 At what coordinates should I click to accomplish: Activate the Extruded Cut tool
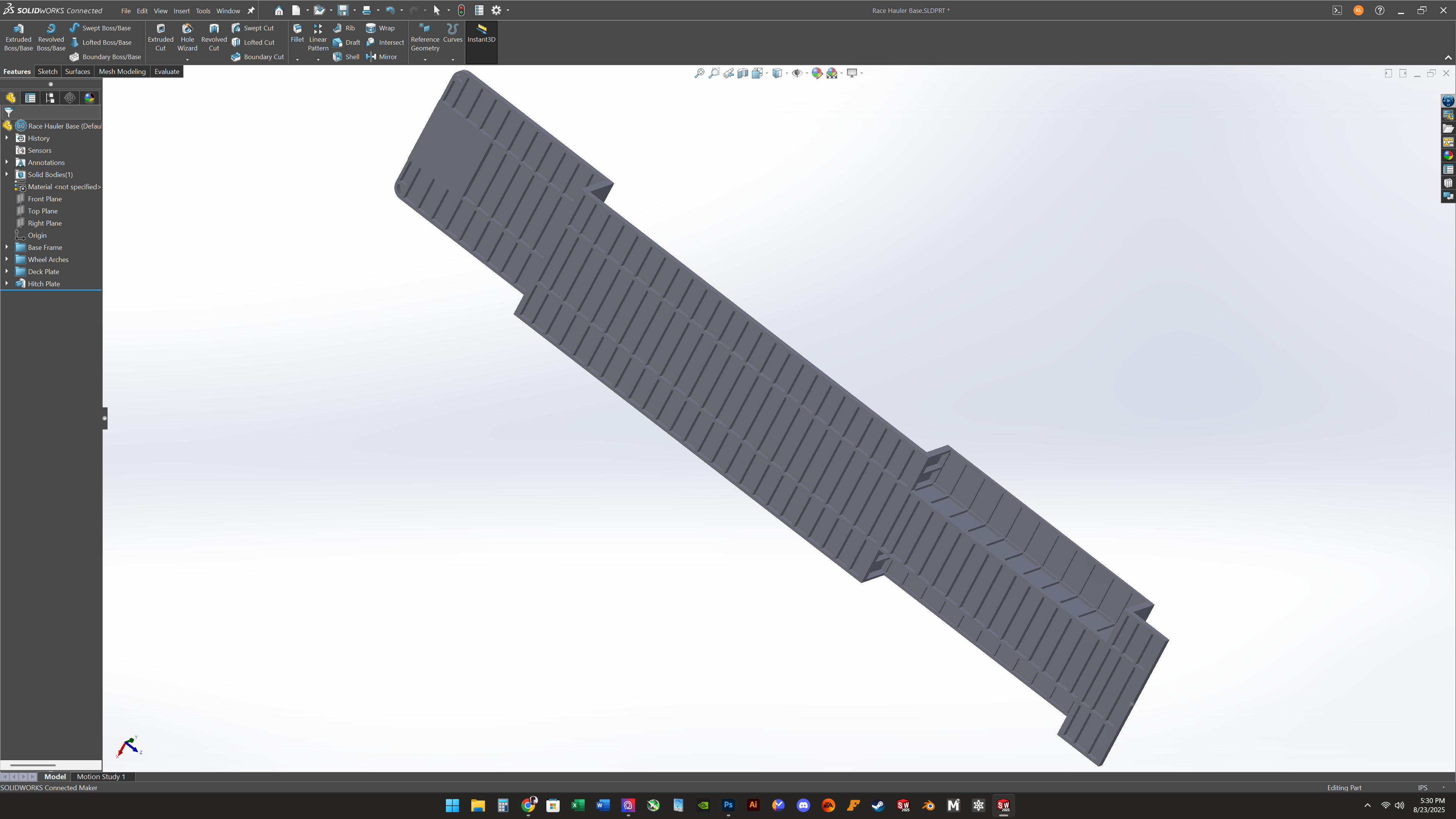pyautogui.click(x=160, y=37)
